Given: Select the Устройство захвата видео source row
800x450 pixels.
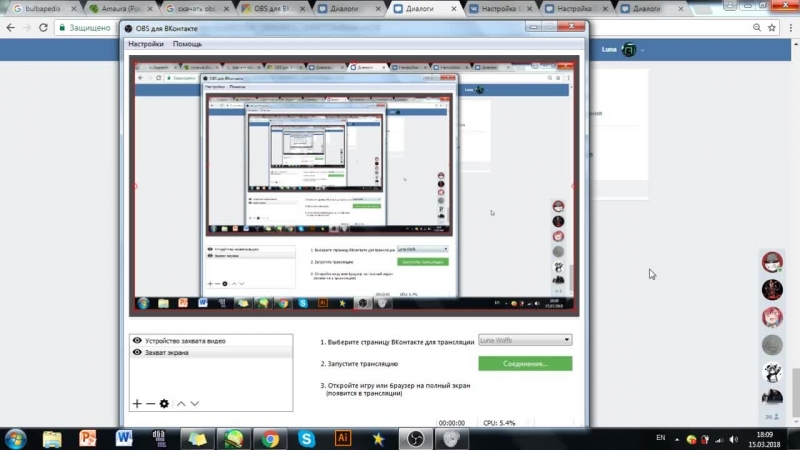Looking at the screenshot, I should pos(211,340).
